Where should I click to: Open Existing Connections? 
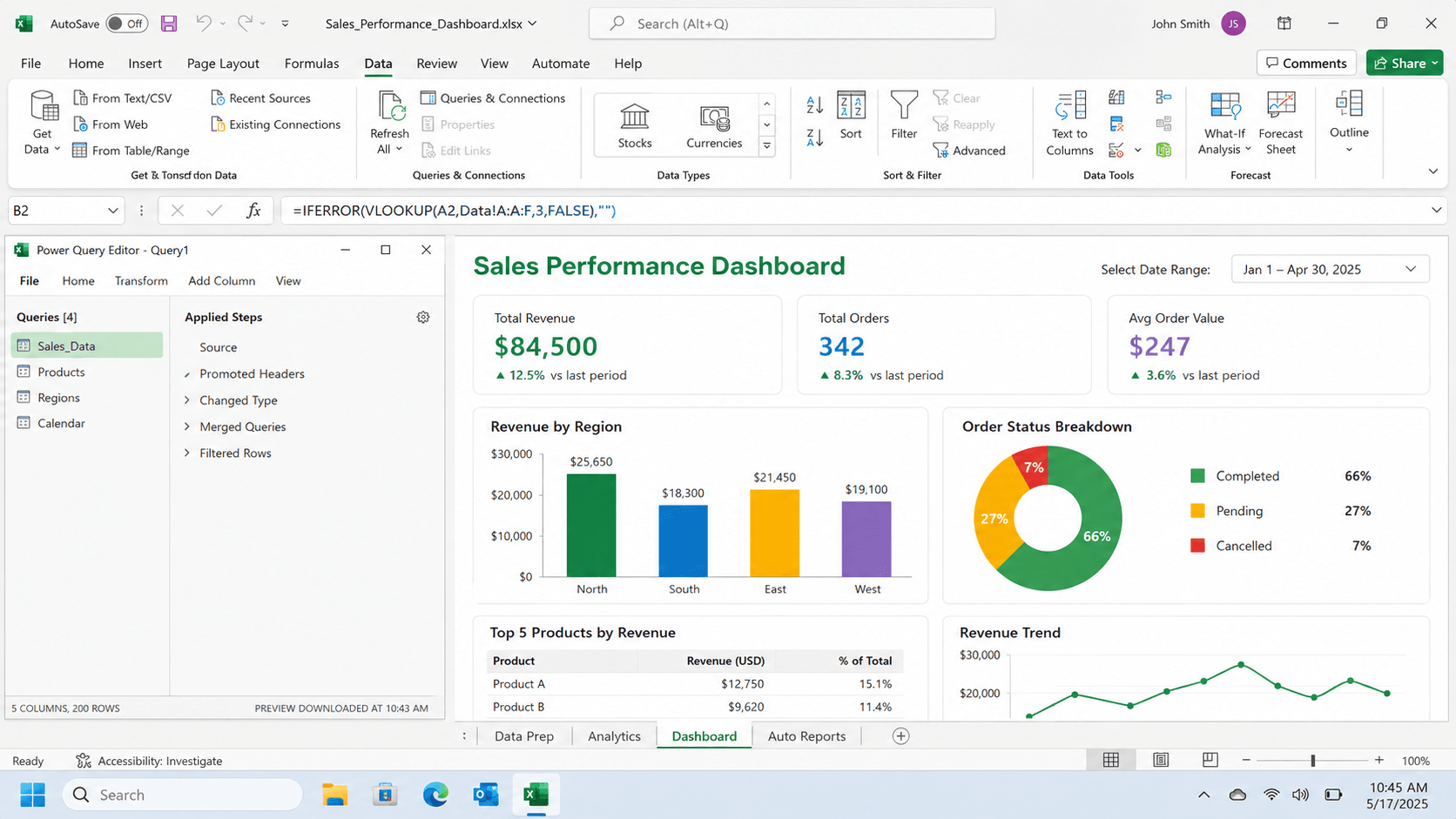click(275, 124)
